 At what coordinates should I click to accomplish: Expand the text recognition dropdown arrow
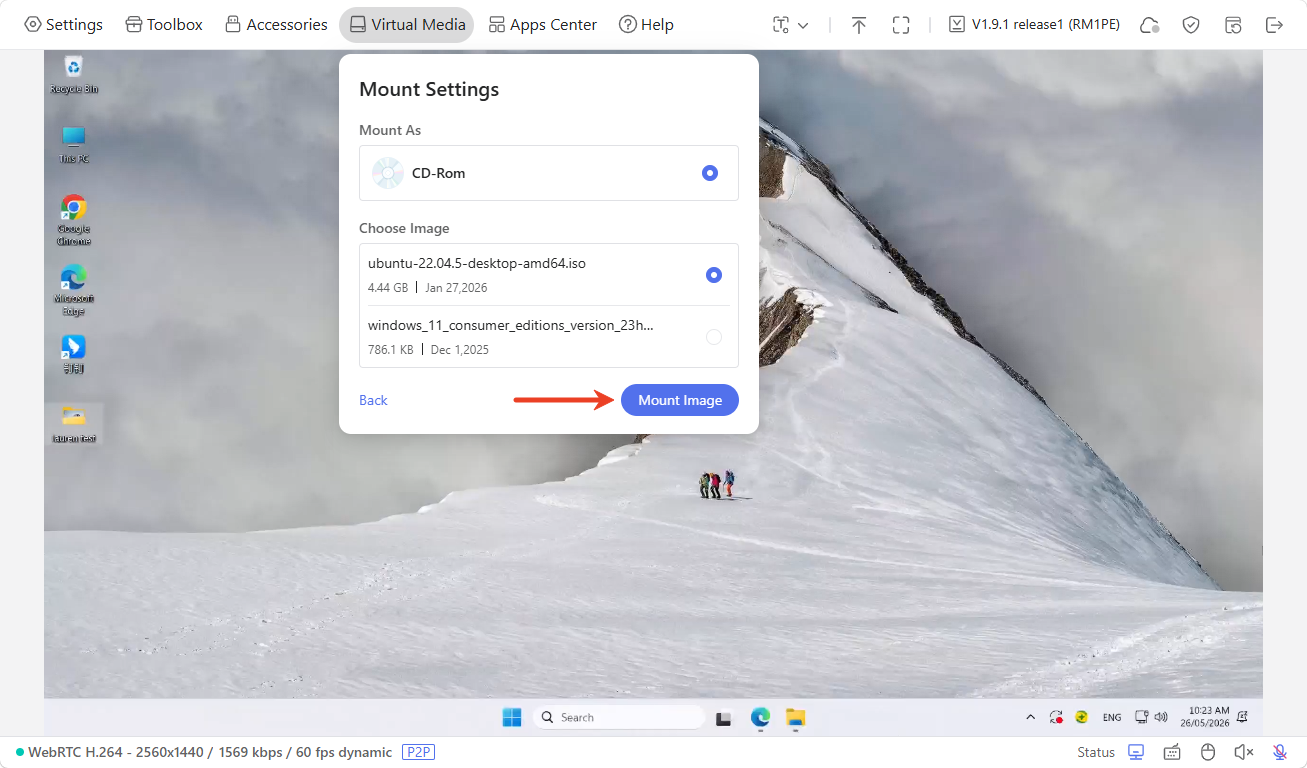tap(802, 25)
